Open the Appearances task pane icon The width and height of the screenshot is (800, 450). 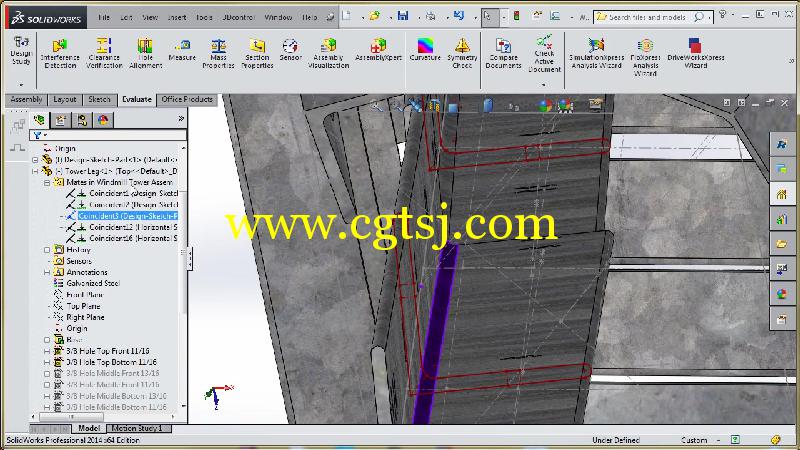tap(782, 294)
